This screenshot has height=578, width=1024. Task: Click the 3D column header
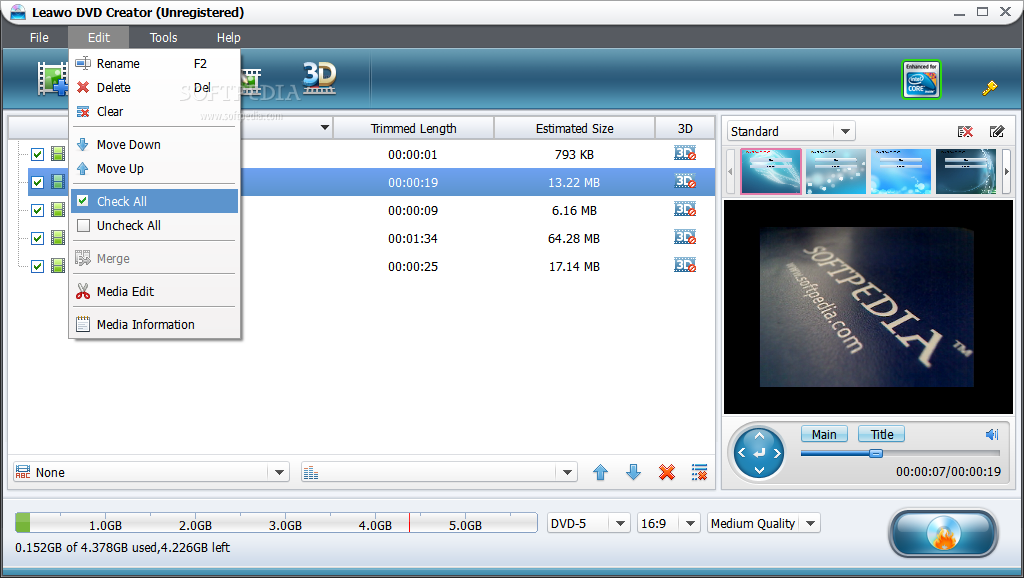[685, 128]
